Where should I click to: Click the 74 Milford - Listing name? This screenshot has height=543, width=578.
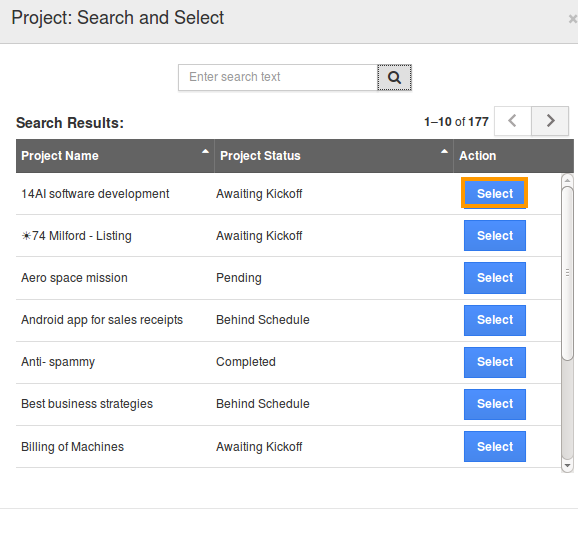click(x=76, y=236)
